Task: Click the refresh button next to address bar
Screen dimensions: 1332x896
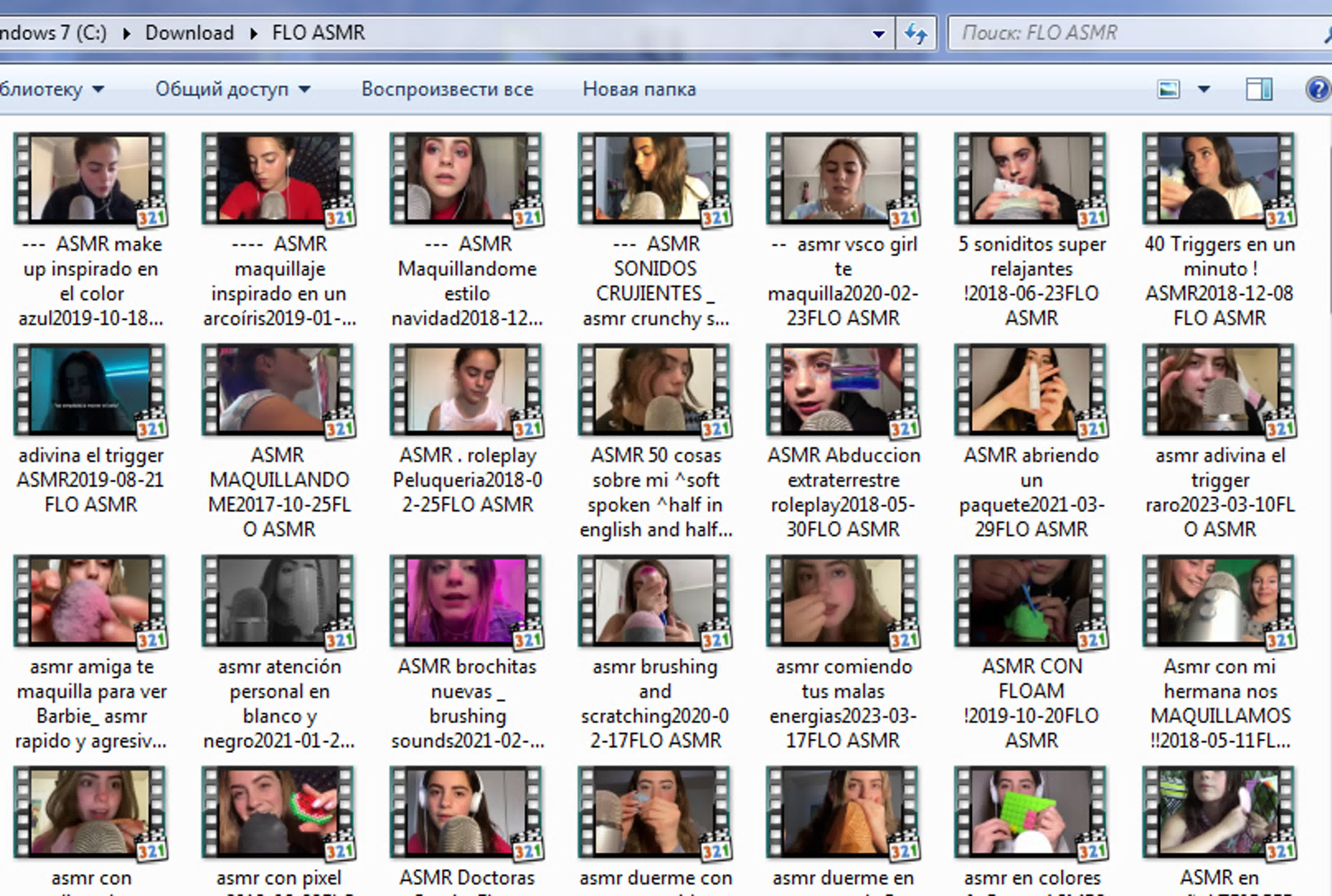Action: pyautogui.click(x=915, y=34)
